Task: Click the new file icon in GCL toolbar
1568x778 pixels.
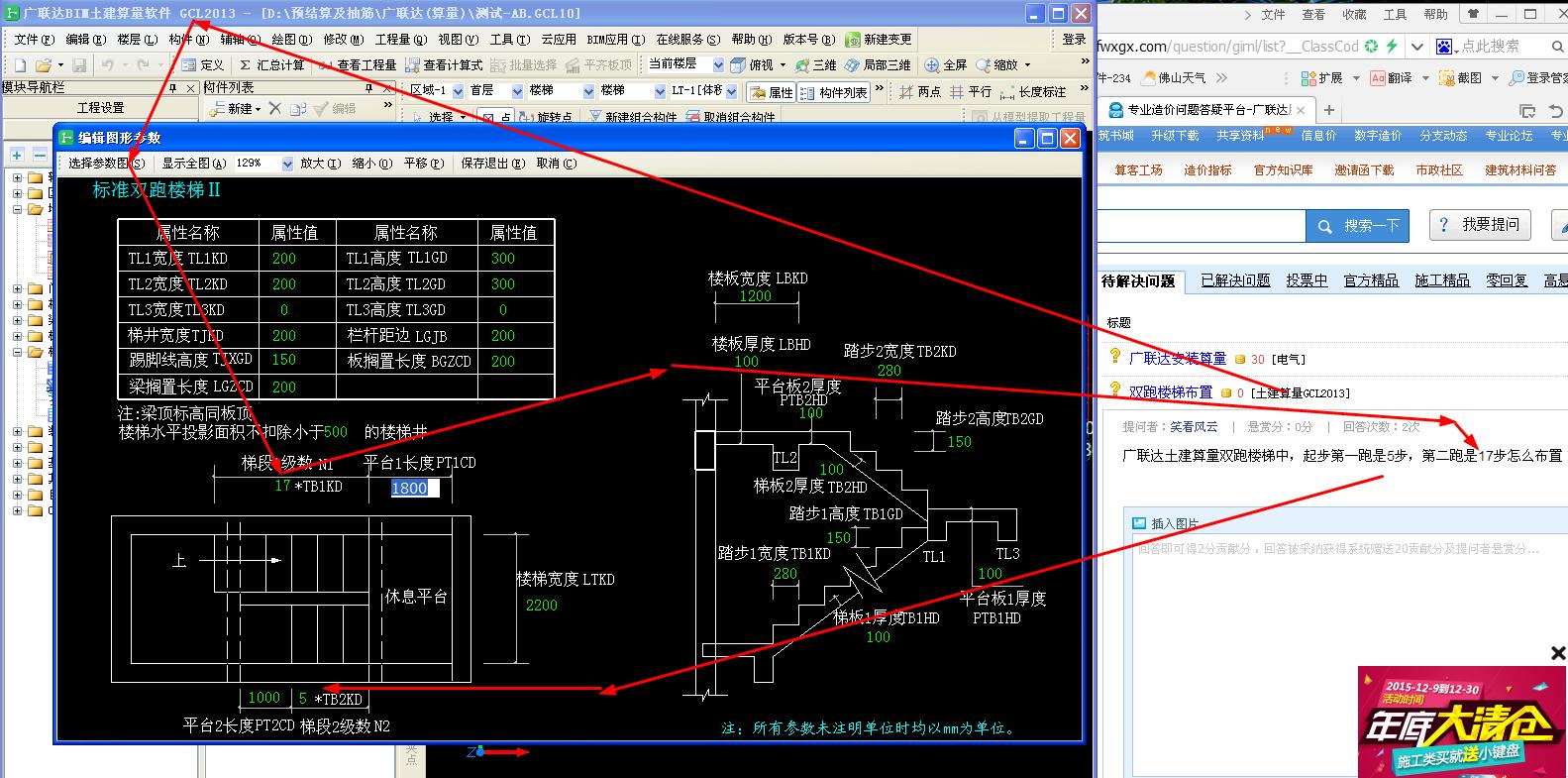Action: pyautogui.click(x=21, y=64)
